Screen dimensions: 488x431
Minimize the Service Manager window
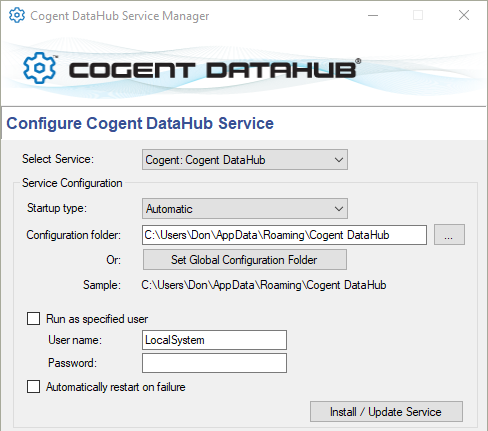[x=373, y=15]
